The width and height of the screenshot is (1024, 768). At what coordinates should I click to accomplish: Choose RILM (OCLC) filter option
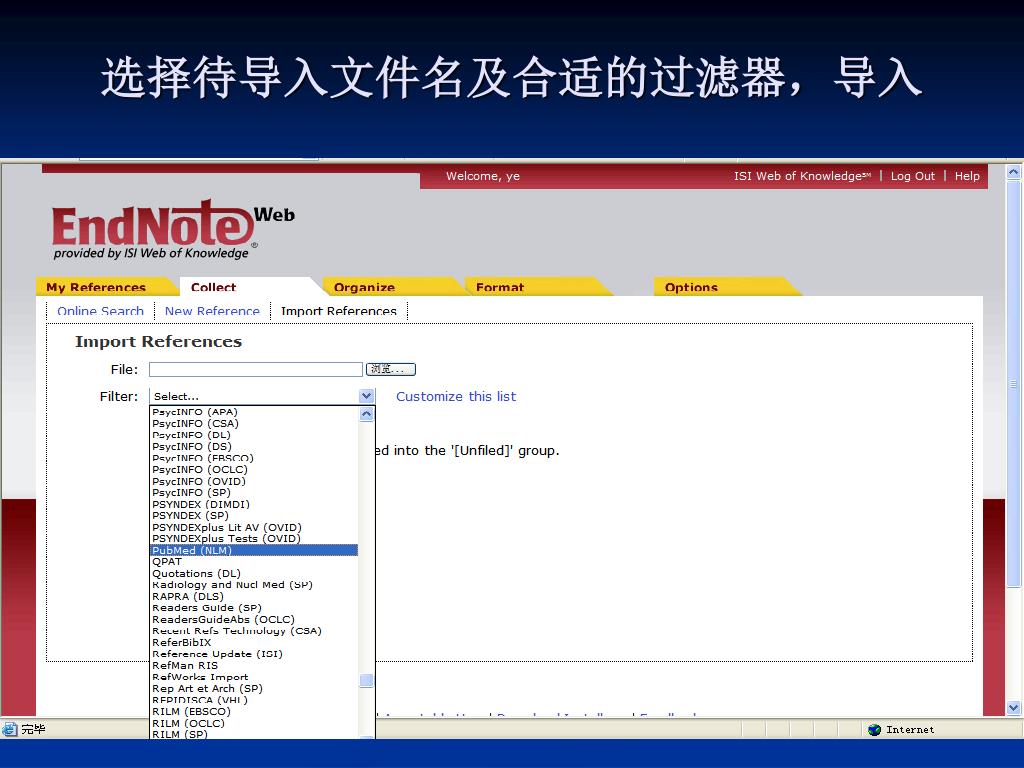pyautogui.click(x=253, y=723)
